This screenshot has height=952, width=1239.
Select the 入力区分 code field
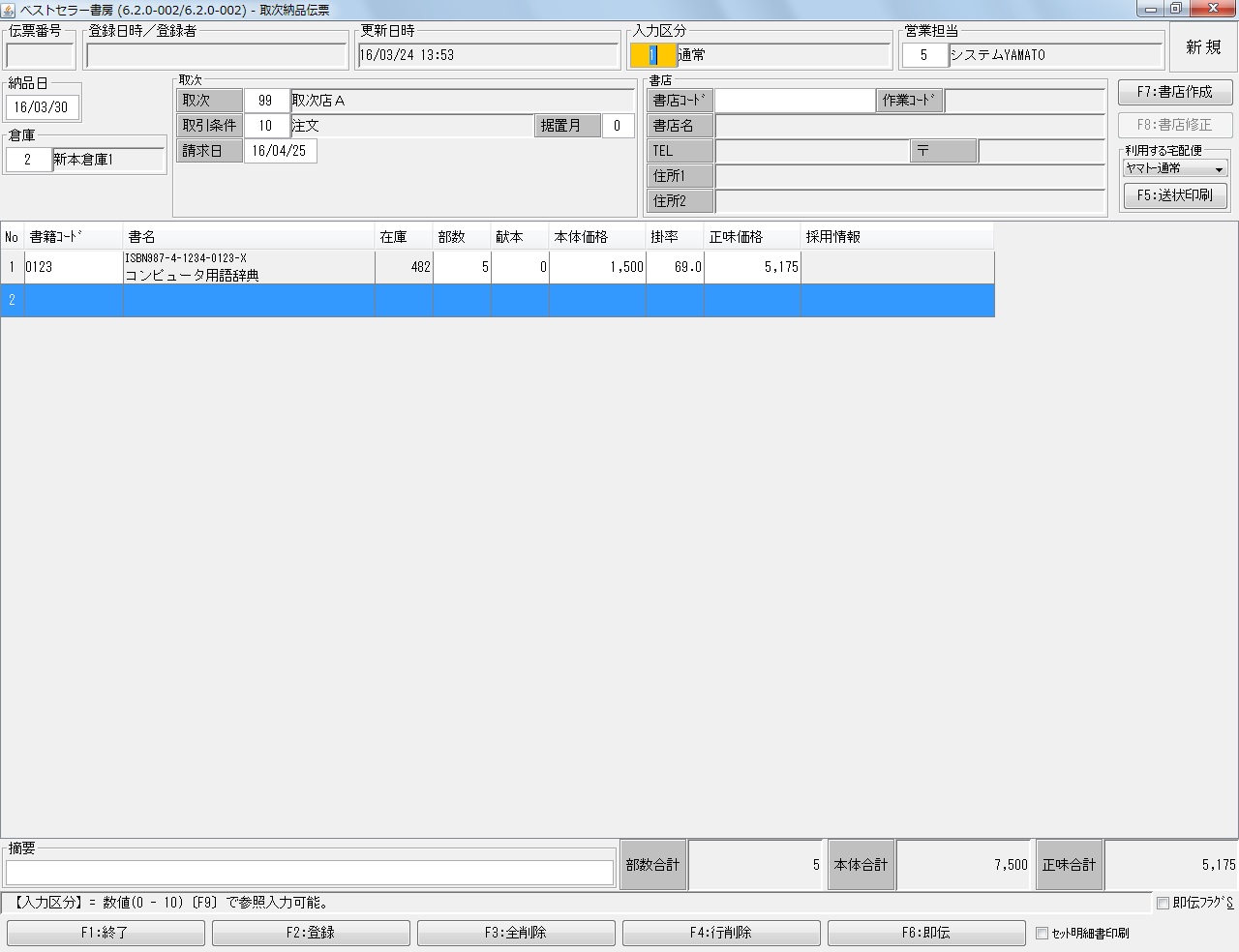652,55
